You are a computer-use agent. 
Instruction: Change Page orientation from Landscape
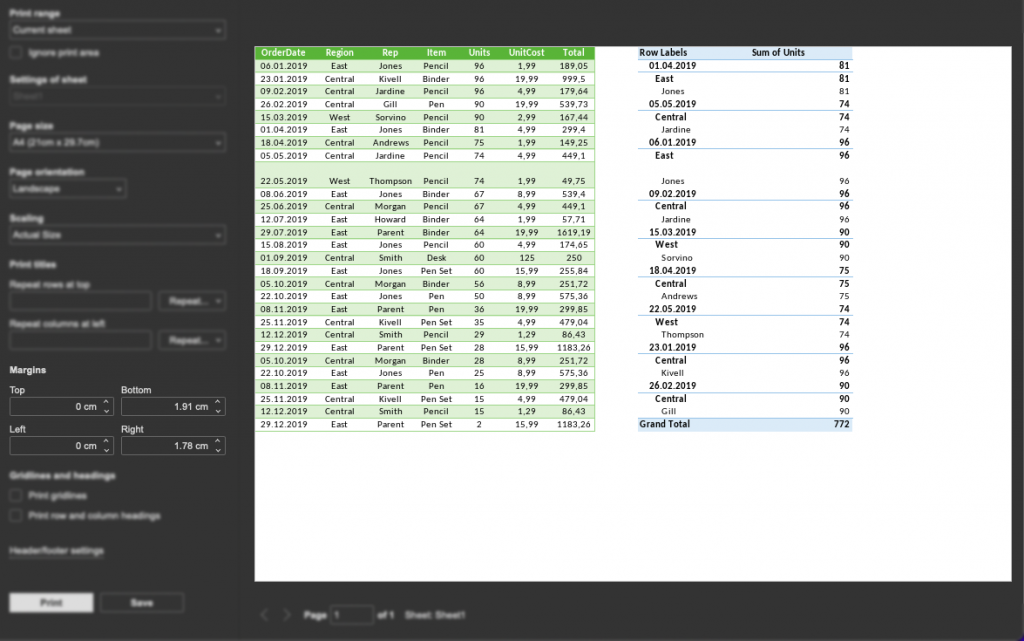point(65,188)
